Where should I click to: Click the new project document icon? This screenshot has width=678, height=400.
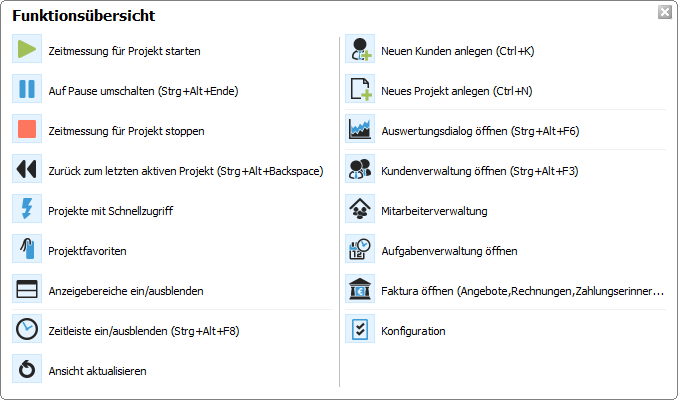click(x=360, y=89)
